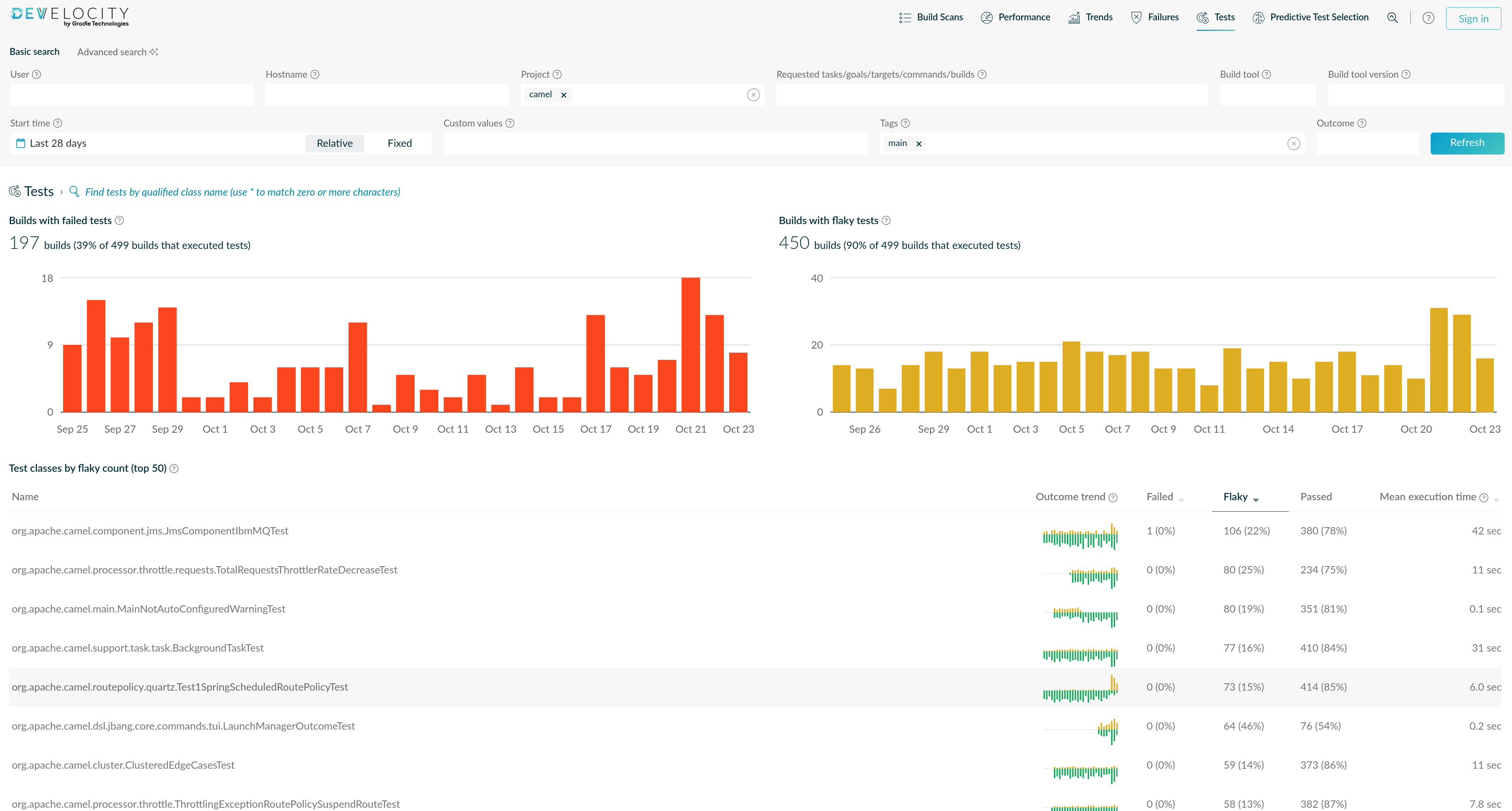The width and height of the screenshot is (1512, 811).
Task: Click the User filter input field
Action: pos(131,94)
